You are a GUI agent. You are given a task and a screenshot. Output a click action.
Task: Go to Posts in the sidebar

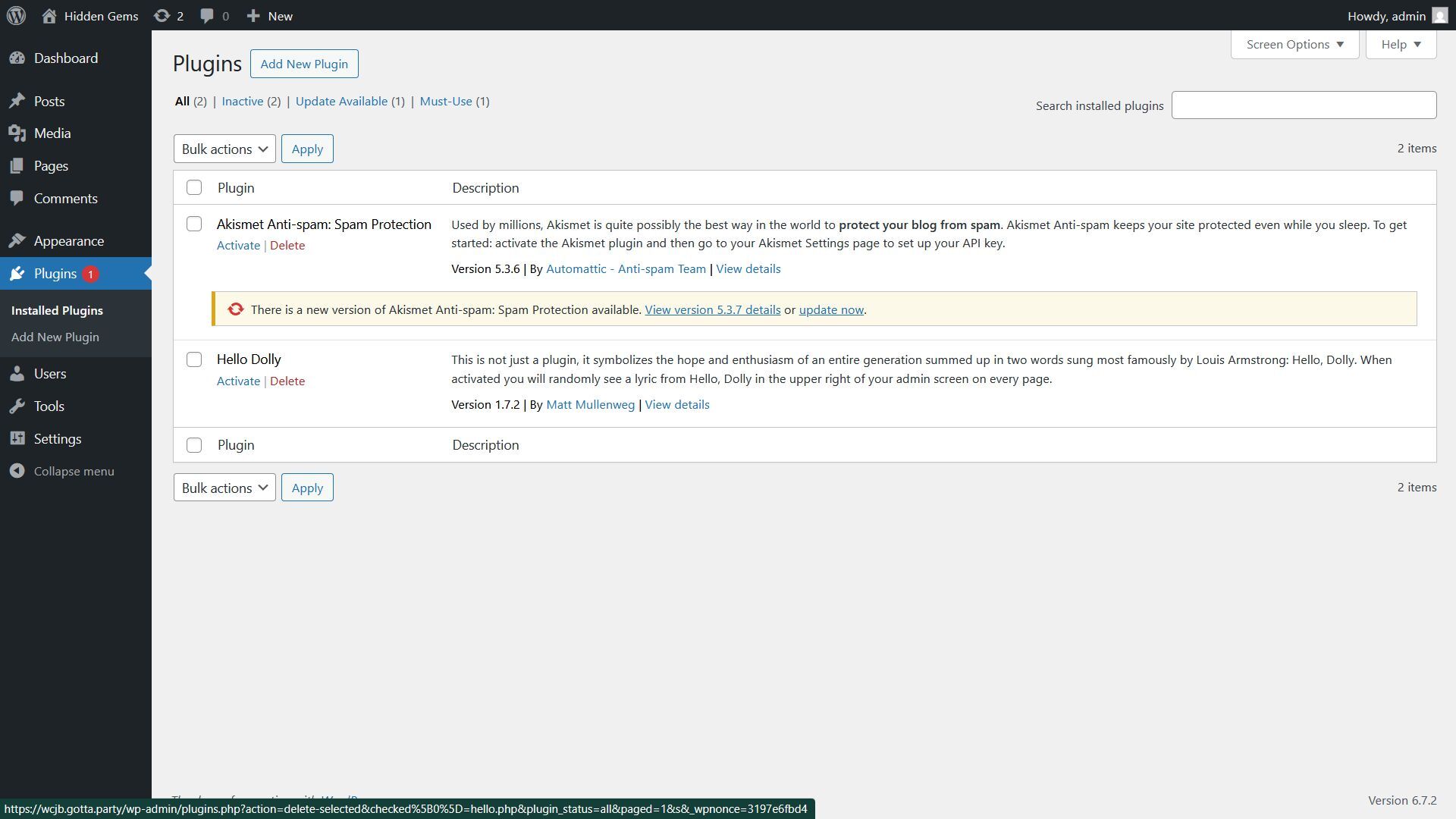click(x=49, y=101)
